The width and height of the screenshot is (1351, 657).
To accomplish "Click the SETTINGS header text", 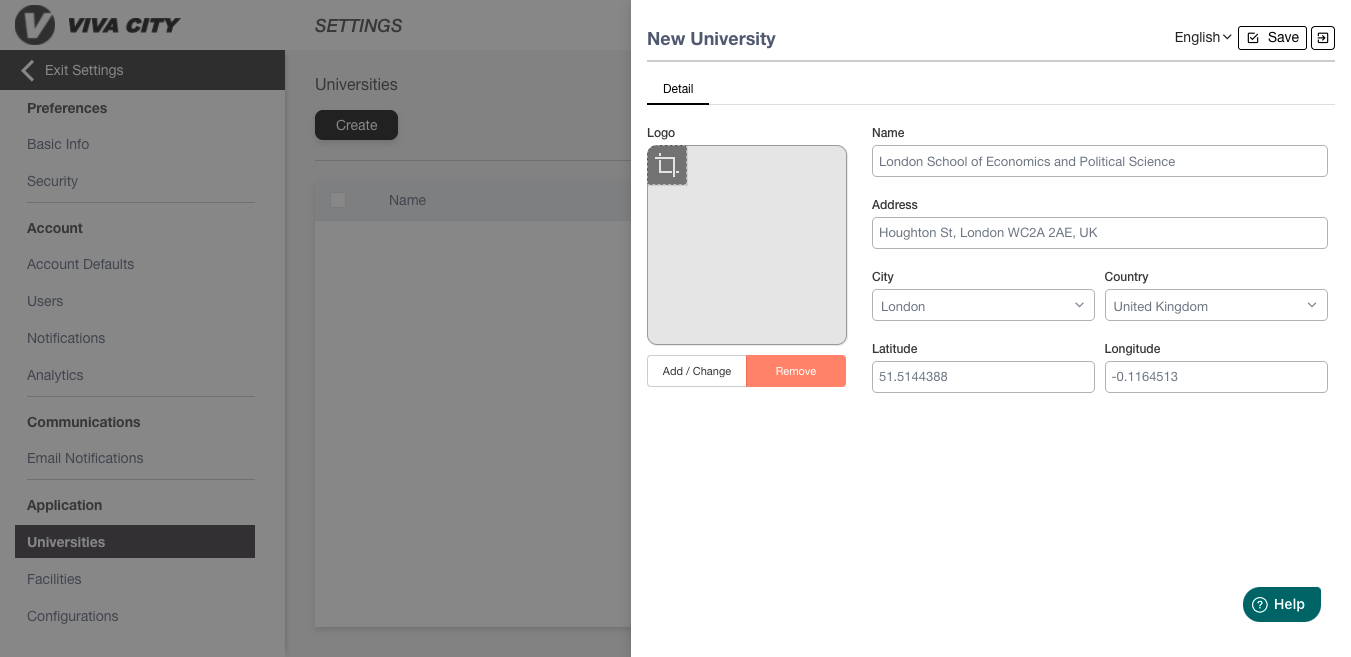I will (359, 26).
